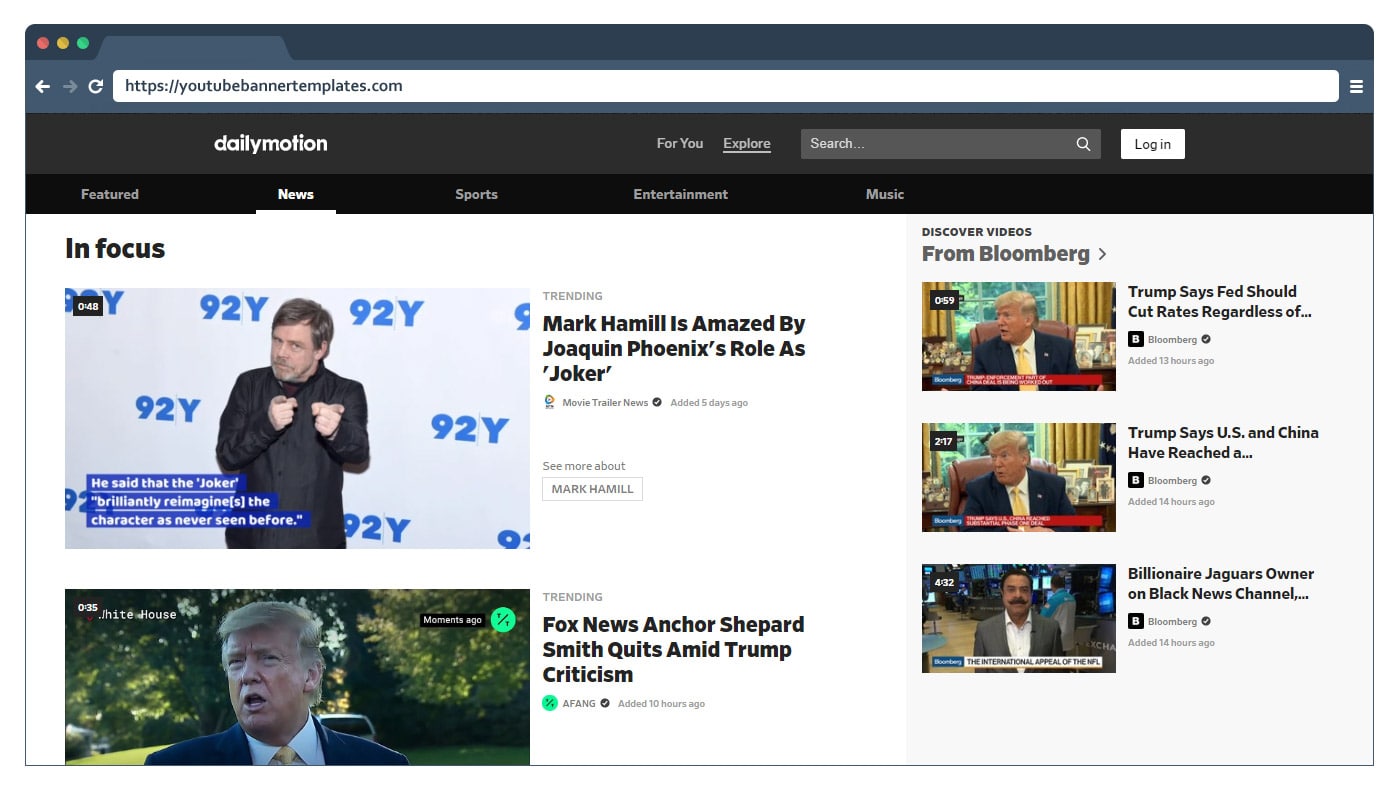Click the Movie Trailer News channel avatar
The image size is (1400, 790).
tap(549, 402)
